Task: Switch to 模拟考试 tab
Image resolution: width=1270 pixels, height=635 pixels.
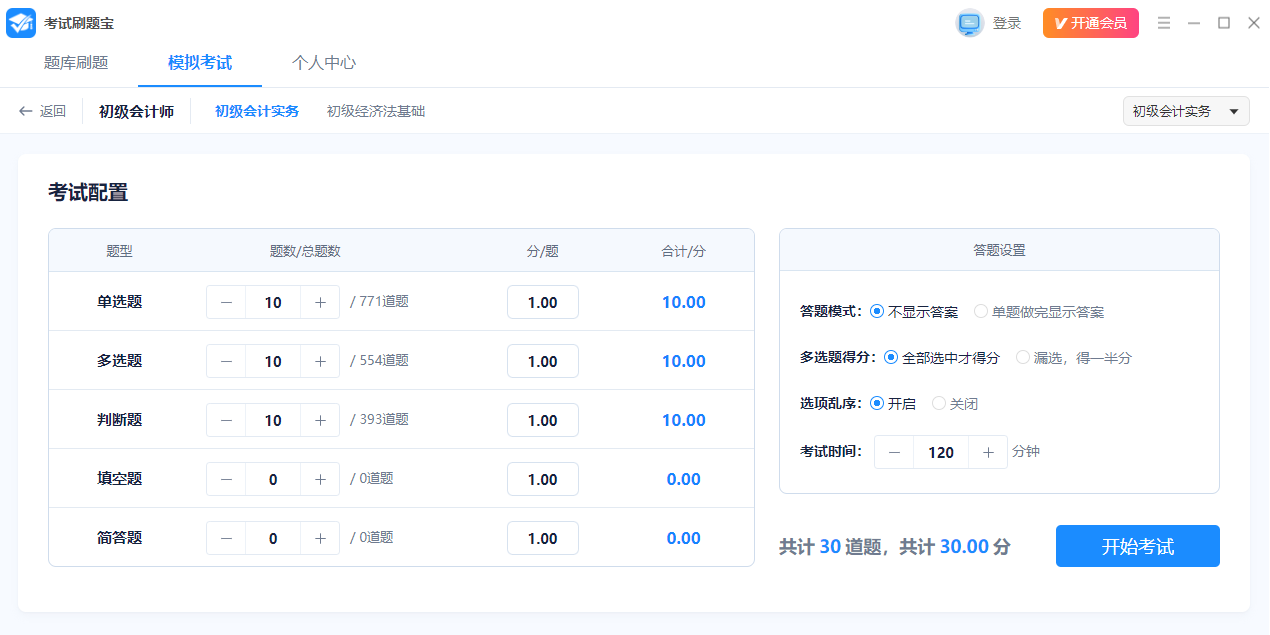Action: (200, 63)
